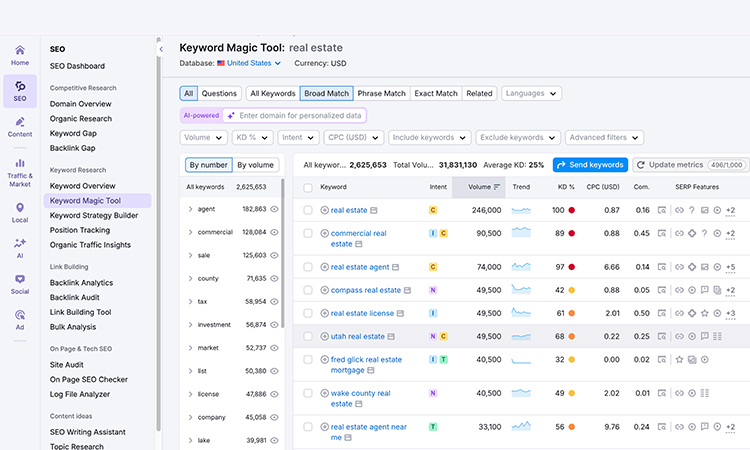Open the 'real estate agent near me' keyword link
This screenshot has height=450, width=750.
coord(368,432)
